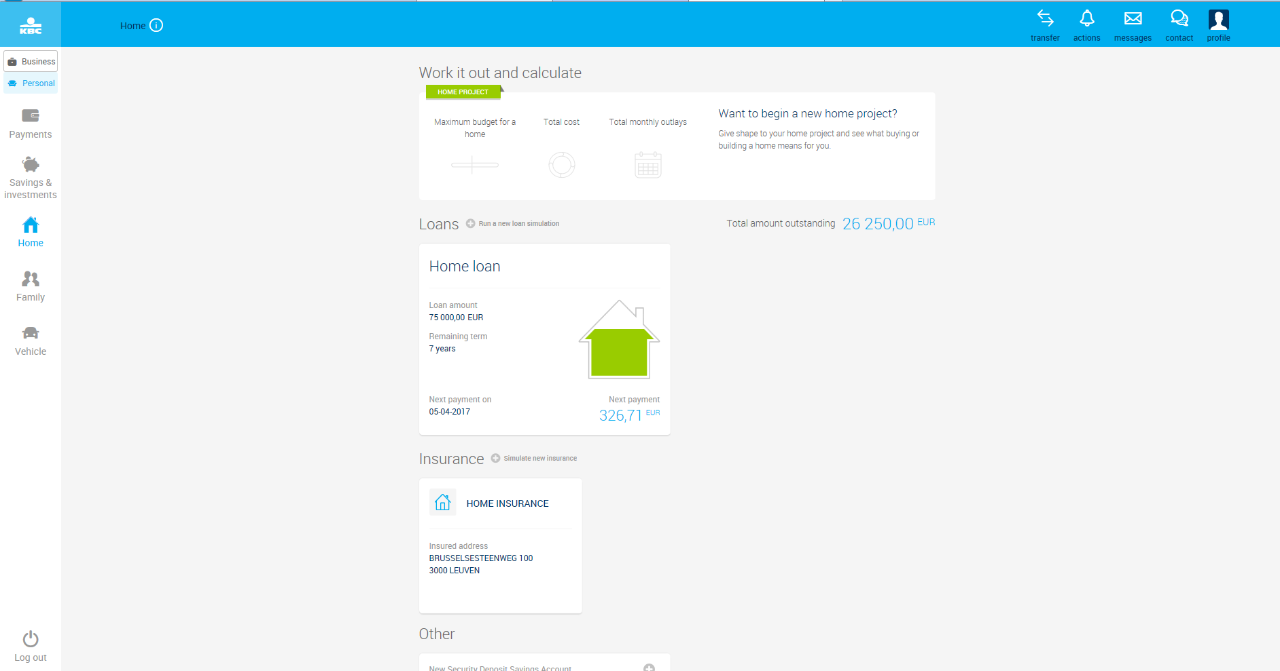1280x671 pixels.
Task: Go to Vehicle section
Action: [30, 339]
